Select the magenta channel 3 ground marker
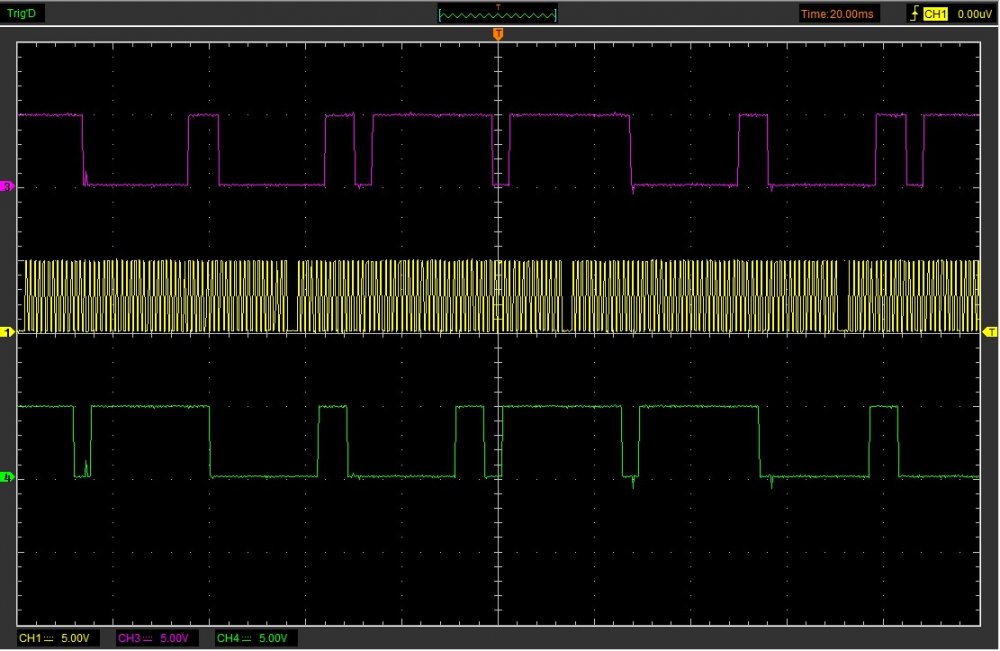The height and width of the screenshot is (651, 1000). [x=8, y=187]
